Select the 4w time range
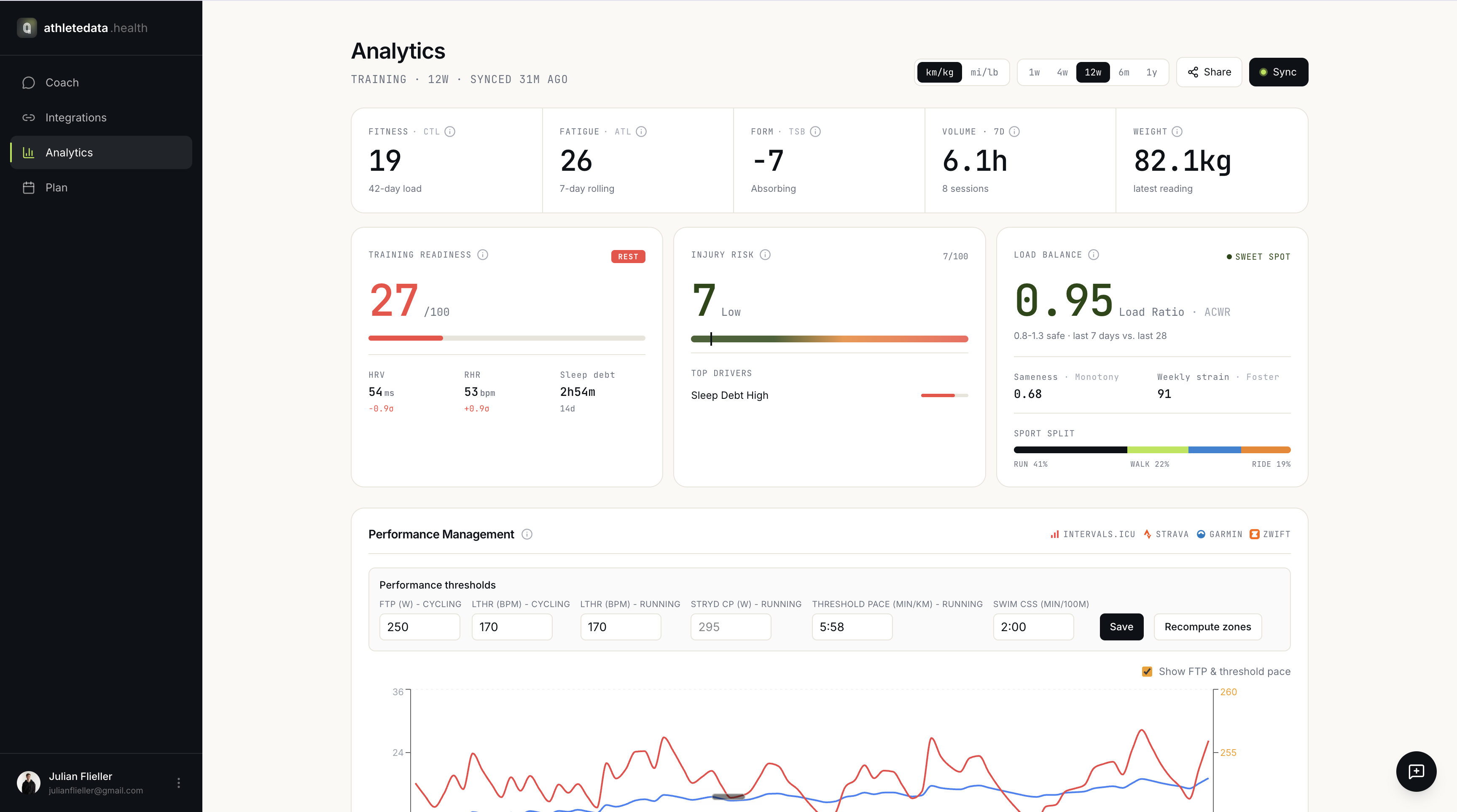This screenshot has height=812, width=1457. 1062,73
